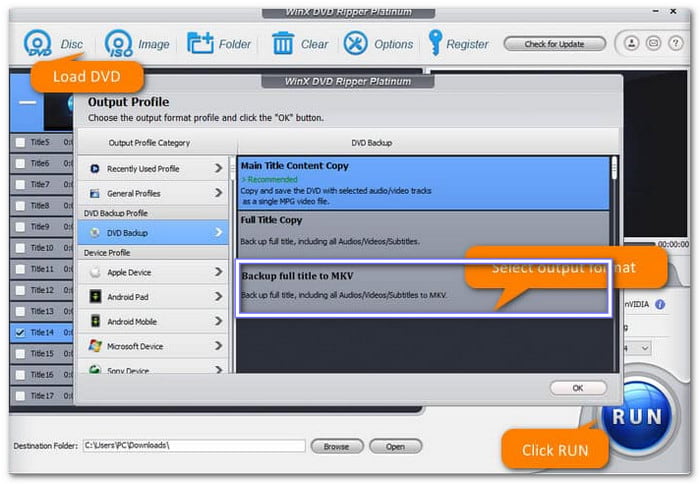The image size is (700, 484).
Task: Open Options settings icon
Action: (x=355, y=44)
